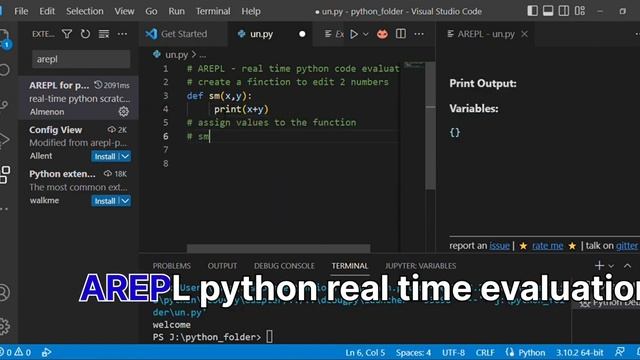Close the AREPL - un.py tab
640x360 pixels.
pos(524,34)
